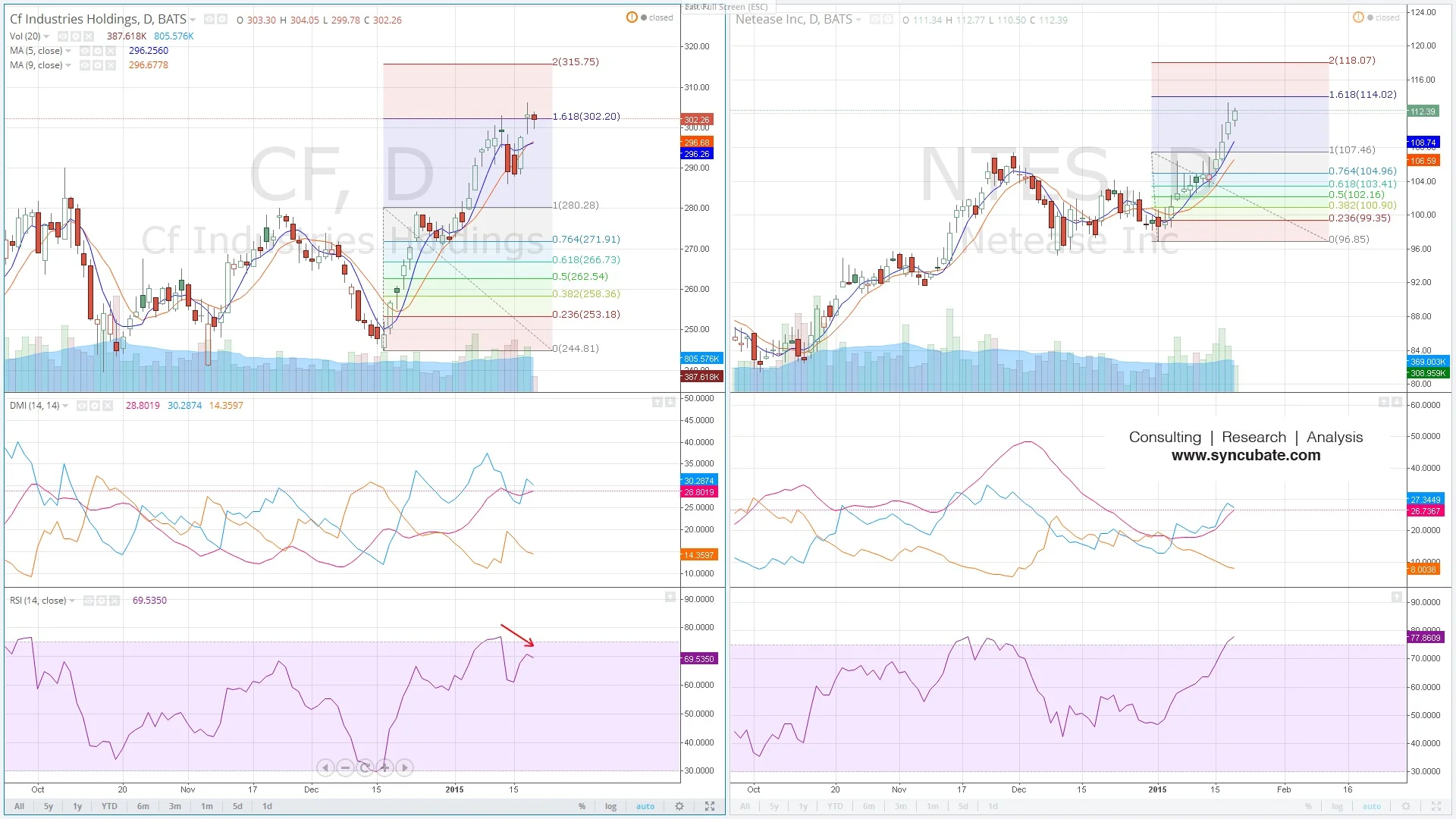Select the 3m range on CF chart

tap(175, 806)
